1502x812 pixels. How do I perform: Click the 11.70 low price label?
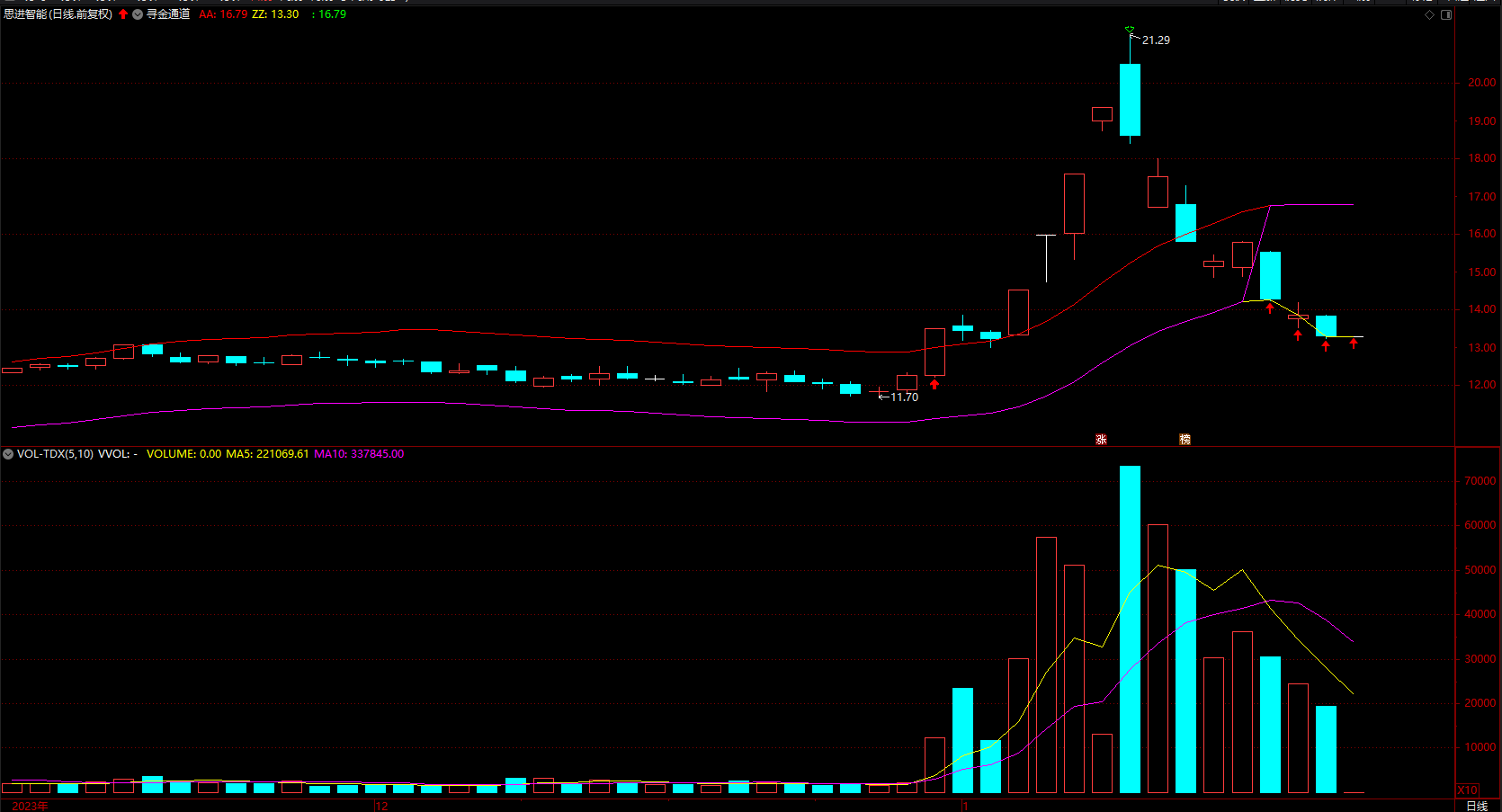coord(904,397)
